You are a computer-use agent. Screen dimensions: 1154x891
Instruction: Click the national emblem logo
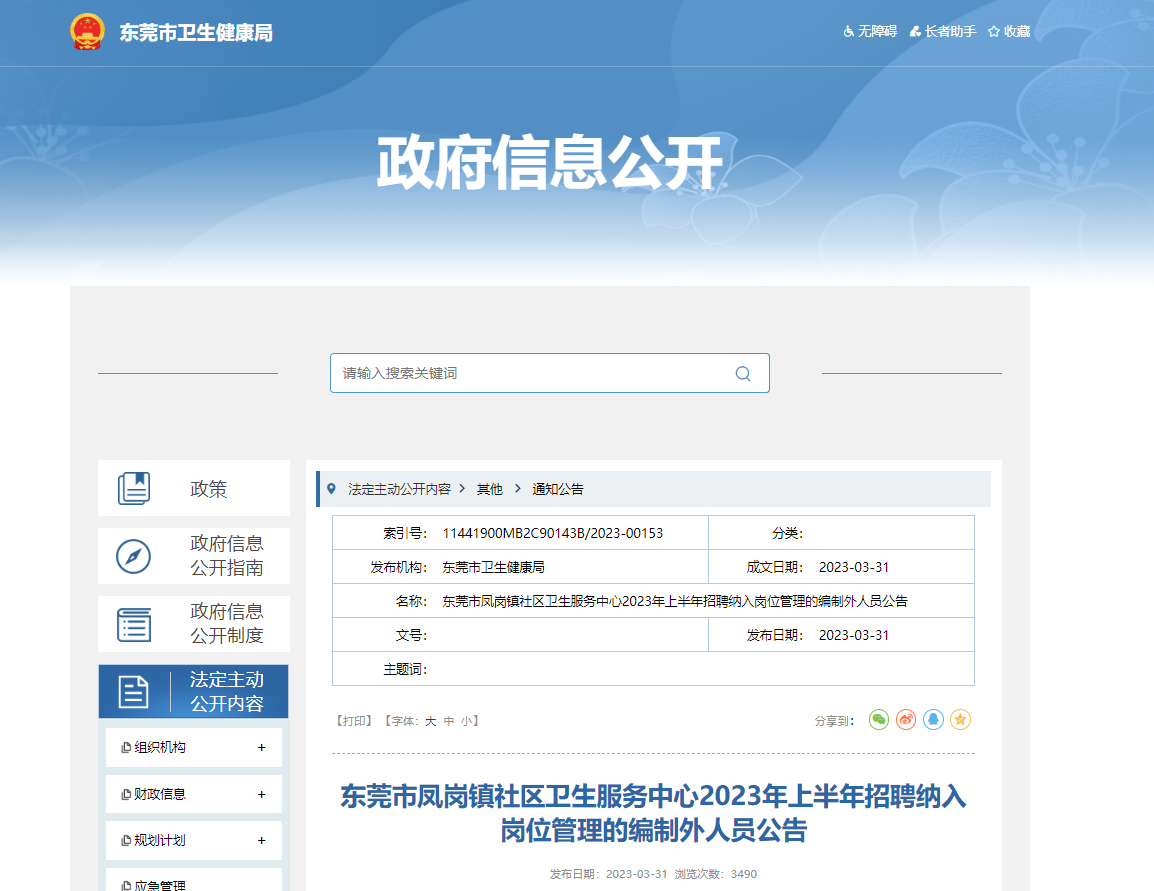tap(87, 32)
